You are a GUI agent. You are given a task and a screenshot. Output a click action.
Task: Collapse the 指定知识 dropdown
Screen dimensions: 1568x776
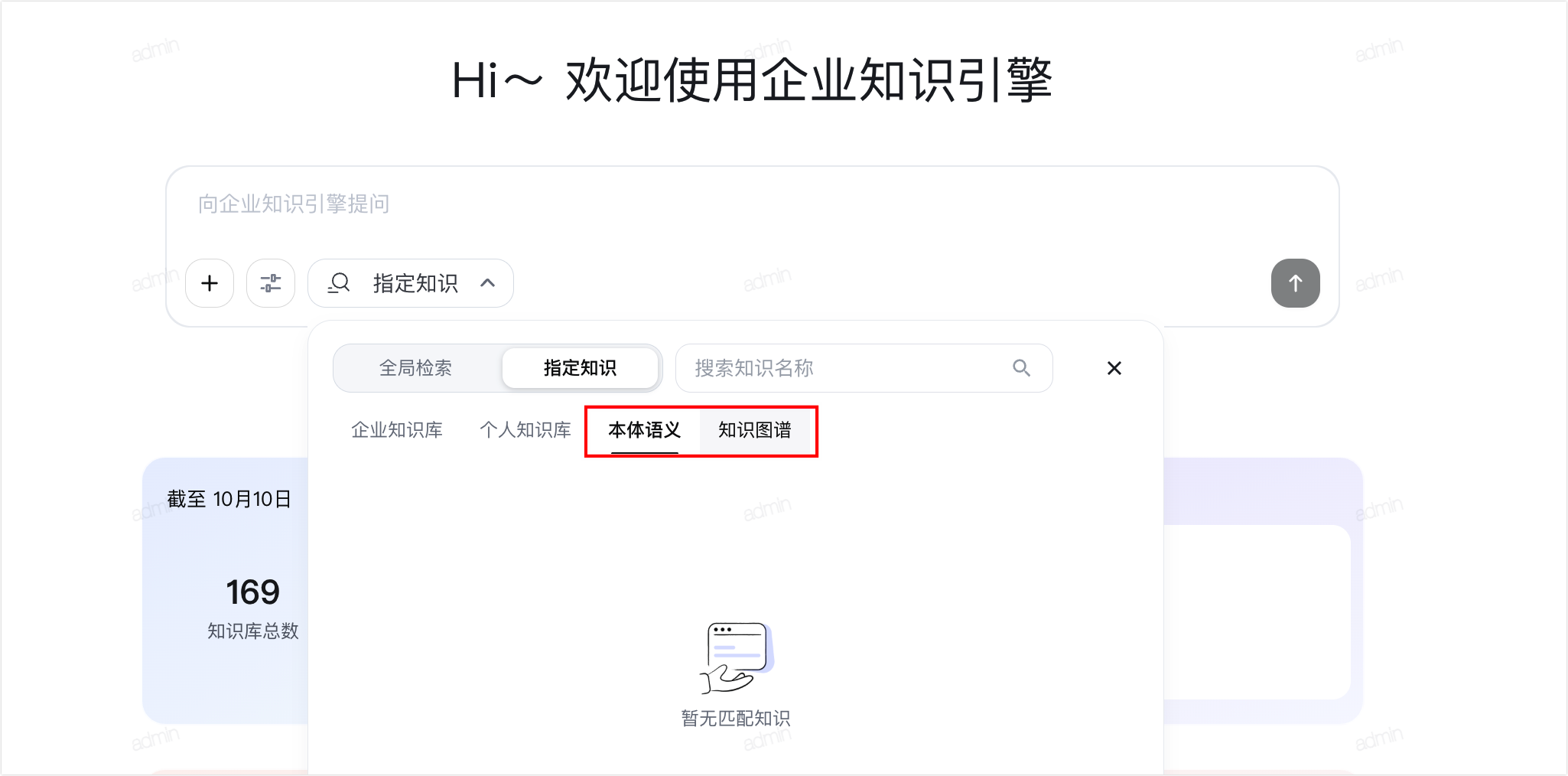[x=411, y=283]
